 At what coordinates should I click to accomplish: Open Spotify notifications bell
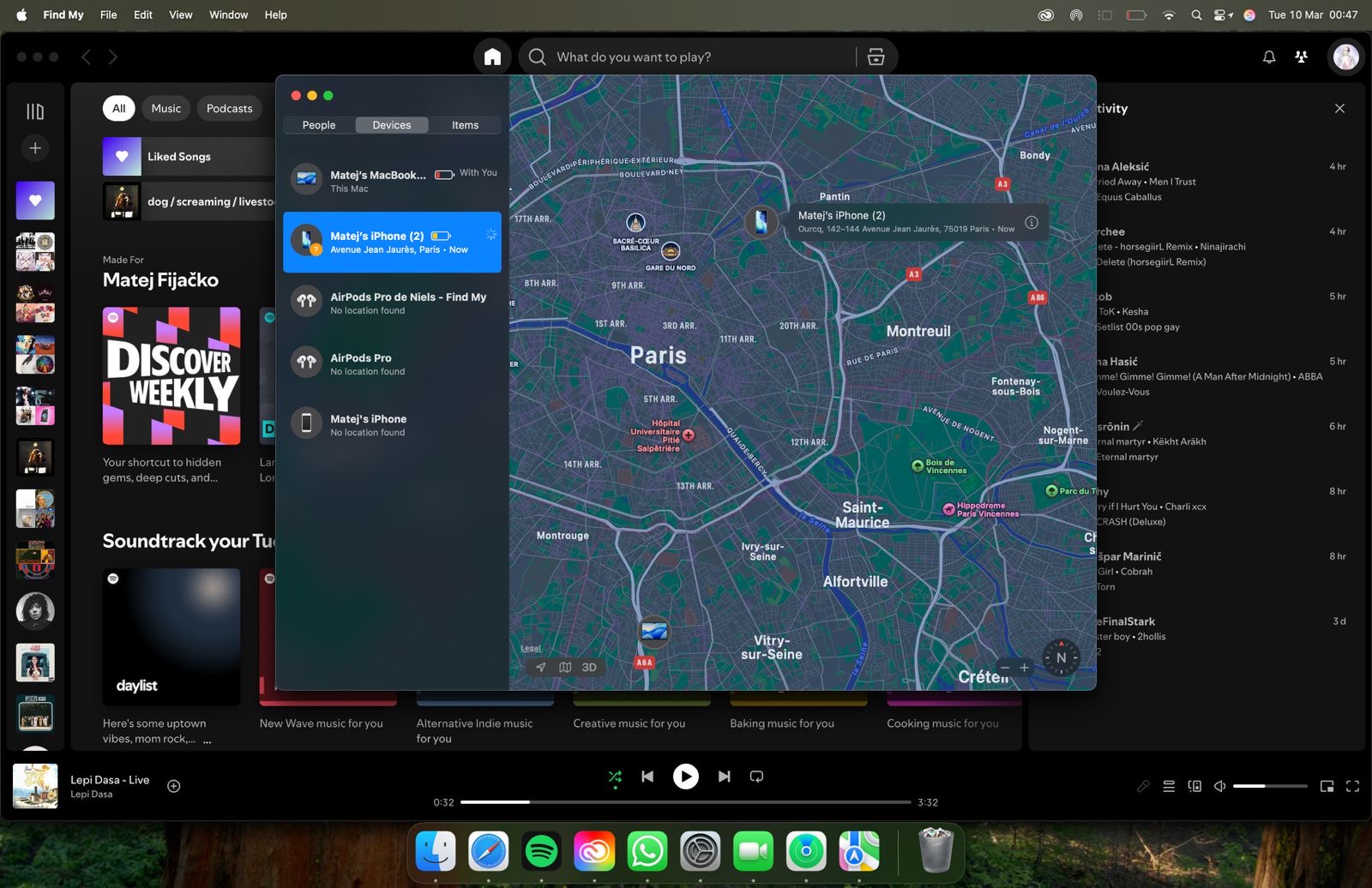click(x=1269, y=57)
